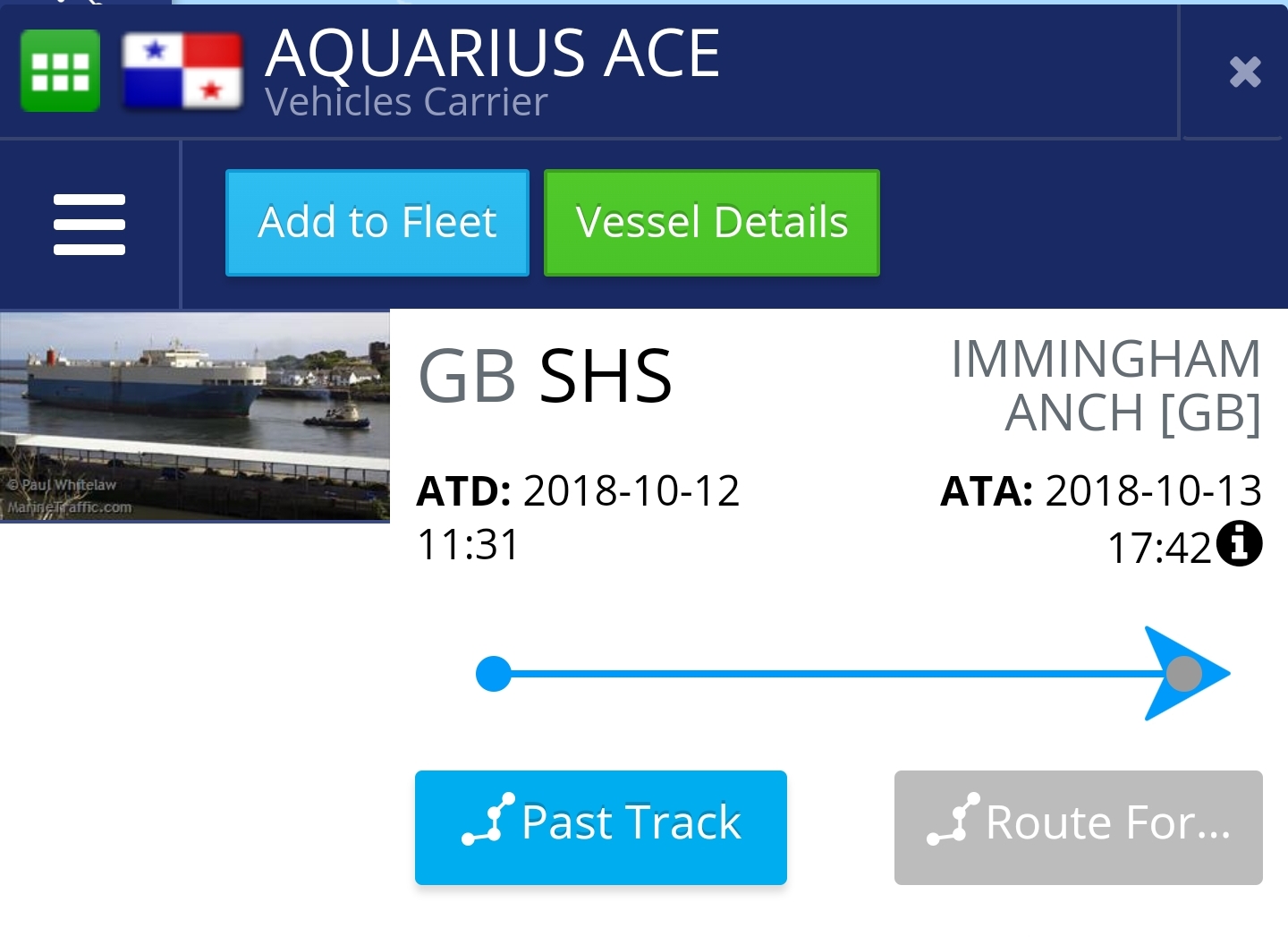Screen dimensions: 1288x945
Task: Click the Vehicles Carrier type label
Action: 406,102
